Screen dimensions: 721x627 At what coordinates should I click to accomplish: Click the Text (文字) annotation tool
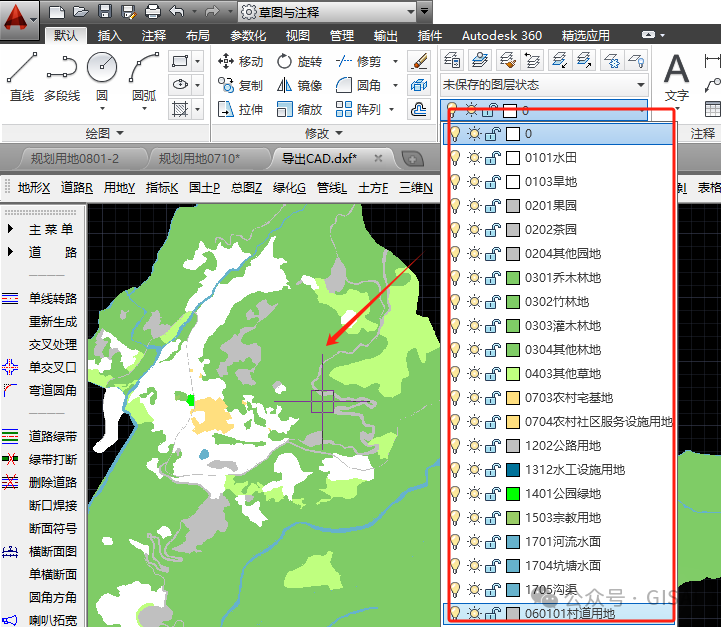coord(676,77)
